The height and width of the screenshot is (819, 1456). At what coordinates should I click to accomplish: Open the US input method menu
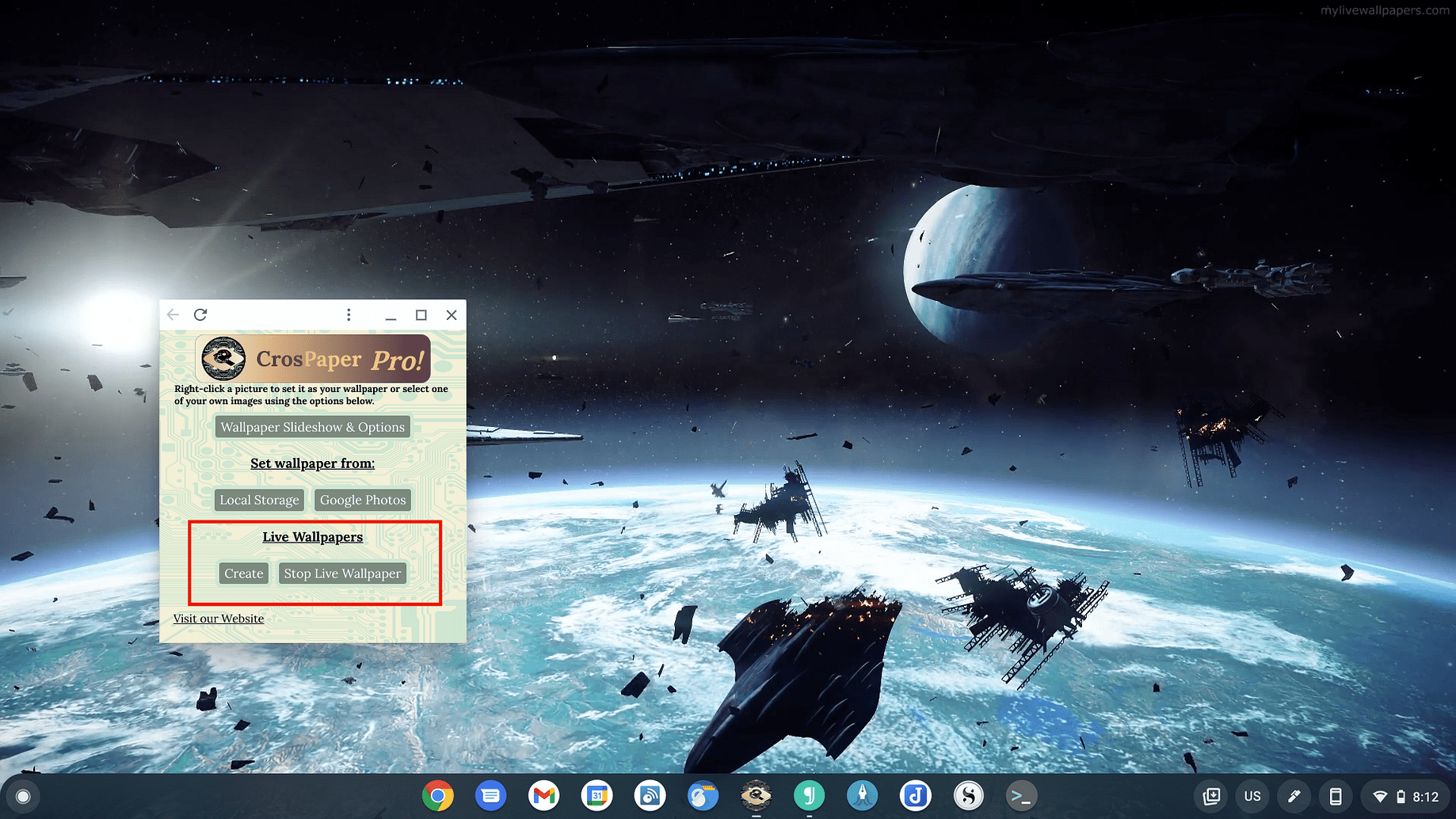tap(1252, 796)
